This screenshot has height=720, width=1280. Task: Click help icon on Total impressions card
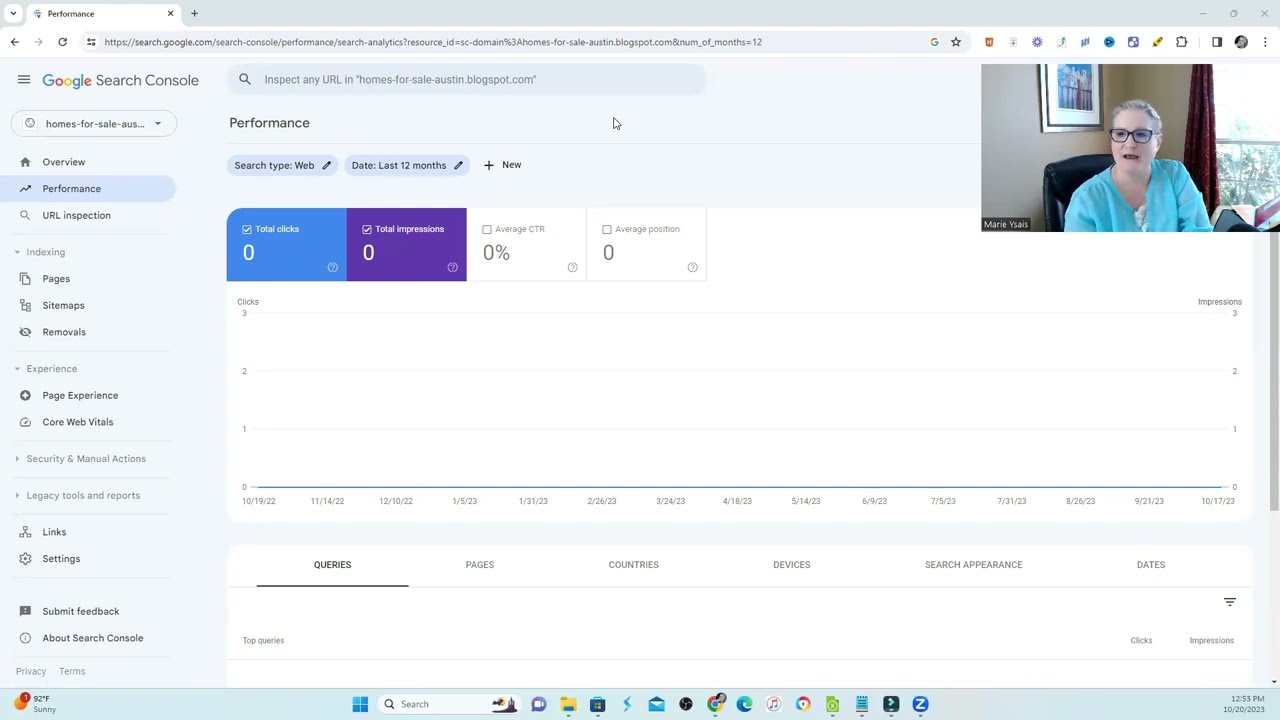tap(453, 267)
